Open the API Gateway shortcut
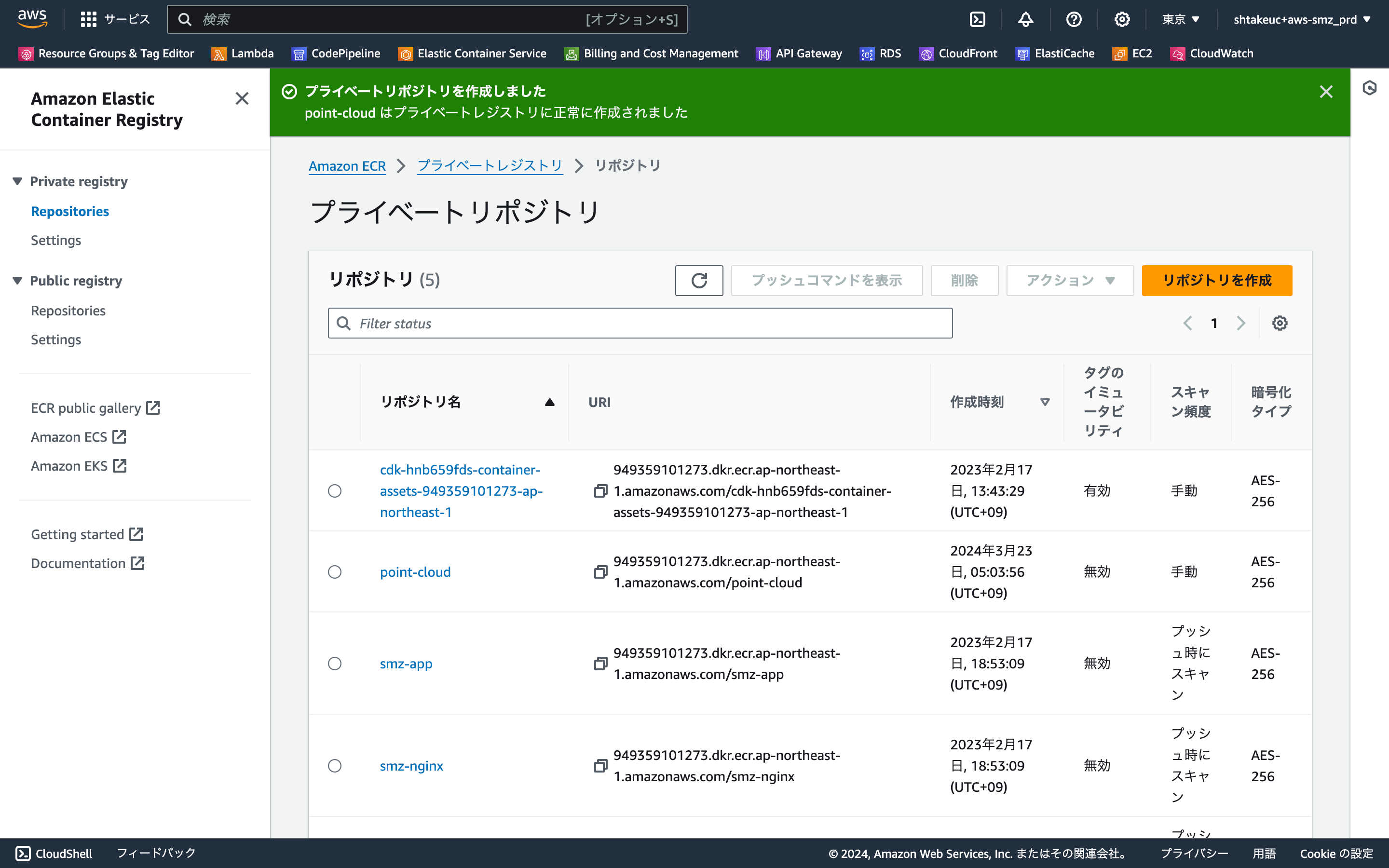The height and width of the screenshot is (868, 1389). click(x=799, y=54)
